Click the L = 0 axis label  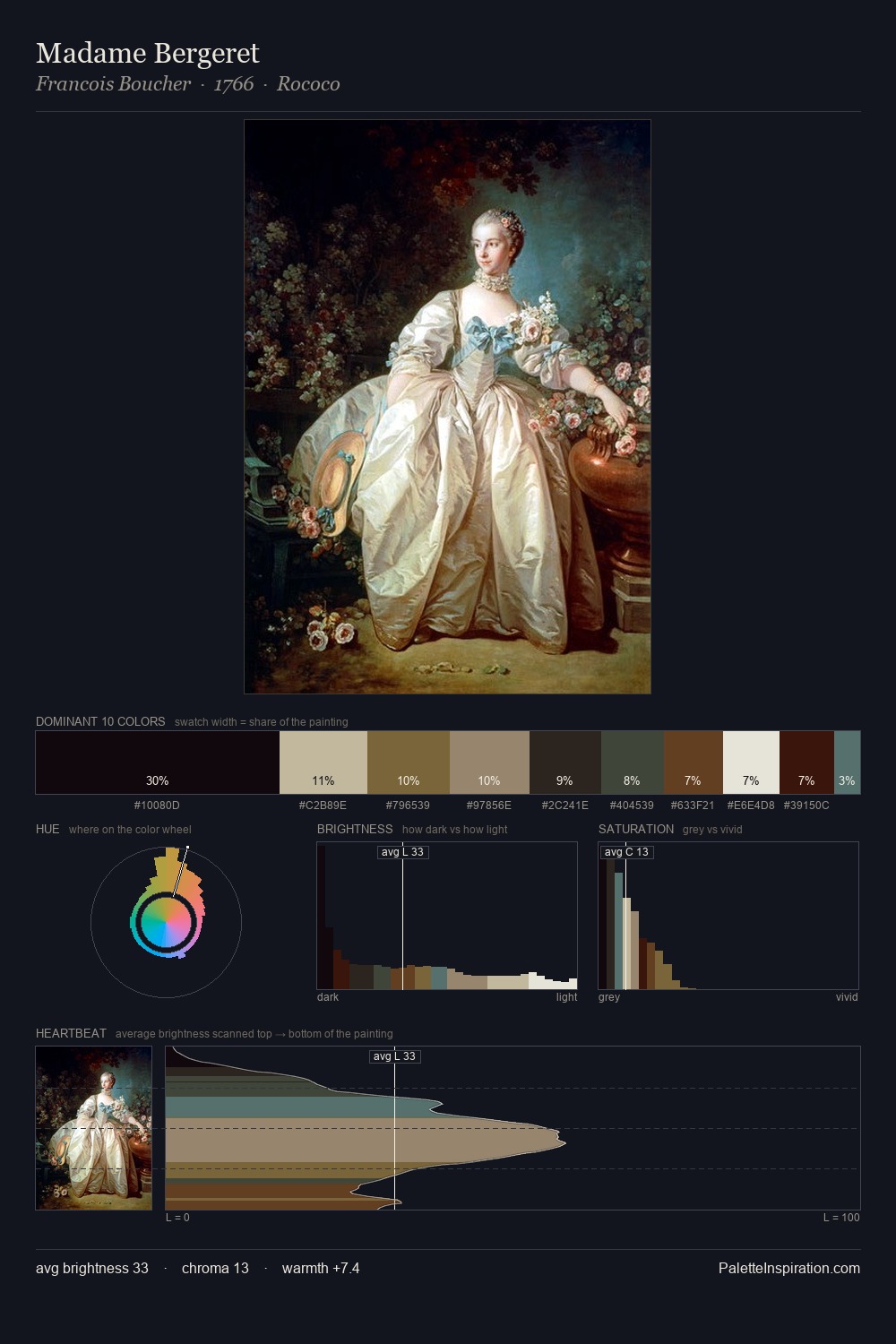pyautogui.click(x=177, y=1218)
